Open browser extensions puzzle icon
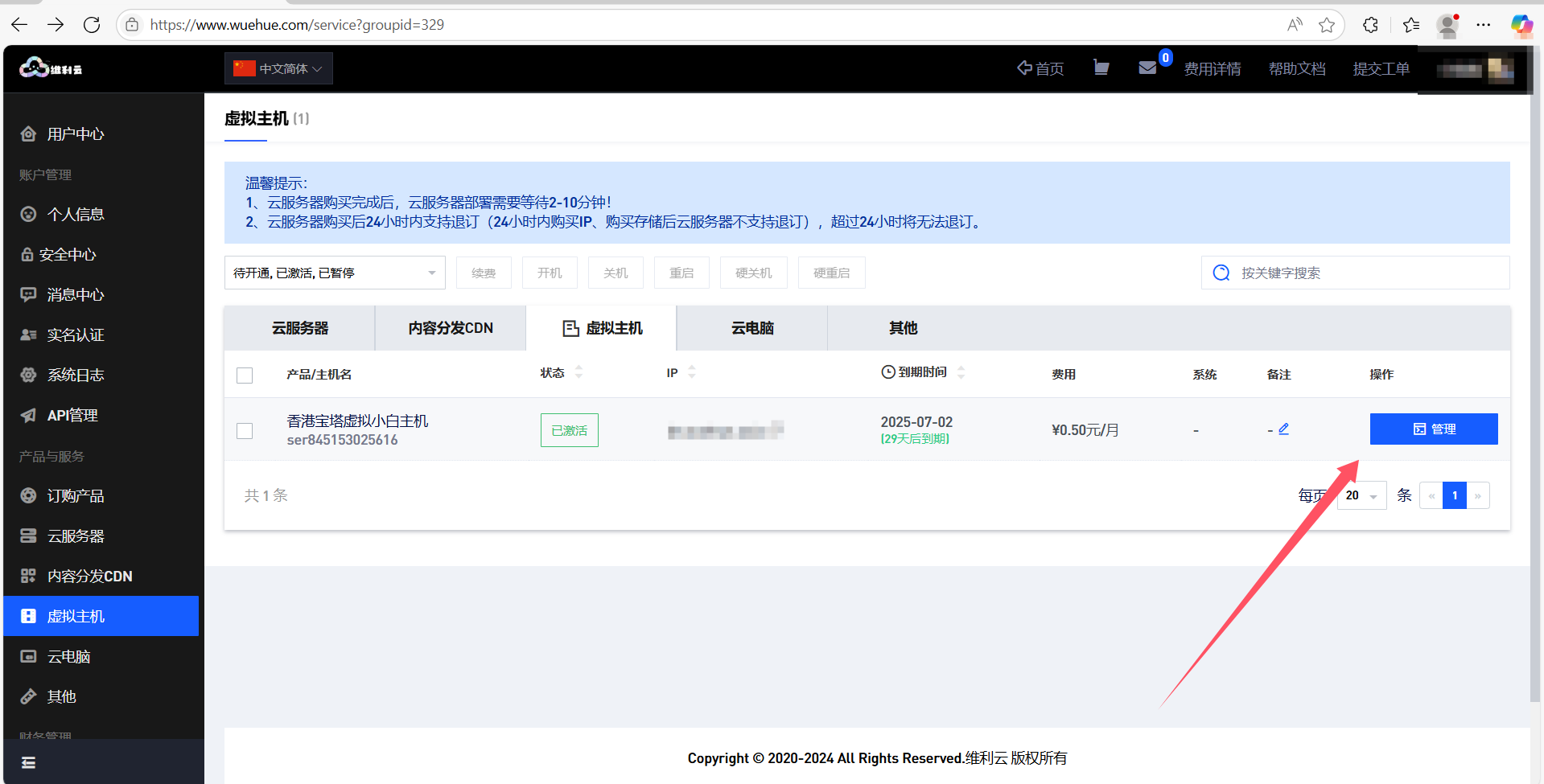Image resolution: width=1544 pixels, height=784 pixels. pyautogui.click(x=1371, y=25)
